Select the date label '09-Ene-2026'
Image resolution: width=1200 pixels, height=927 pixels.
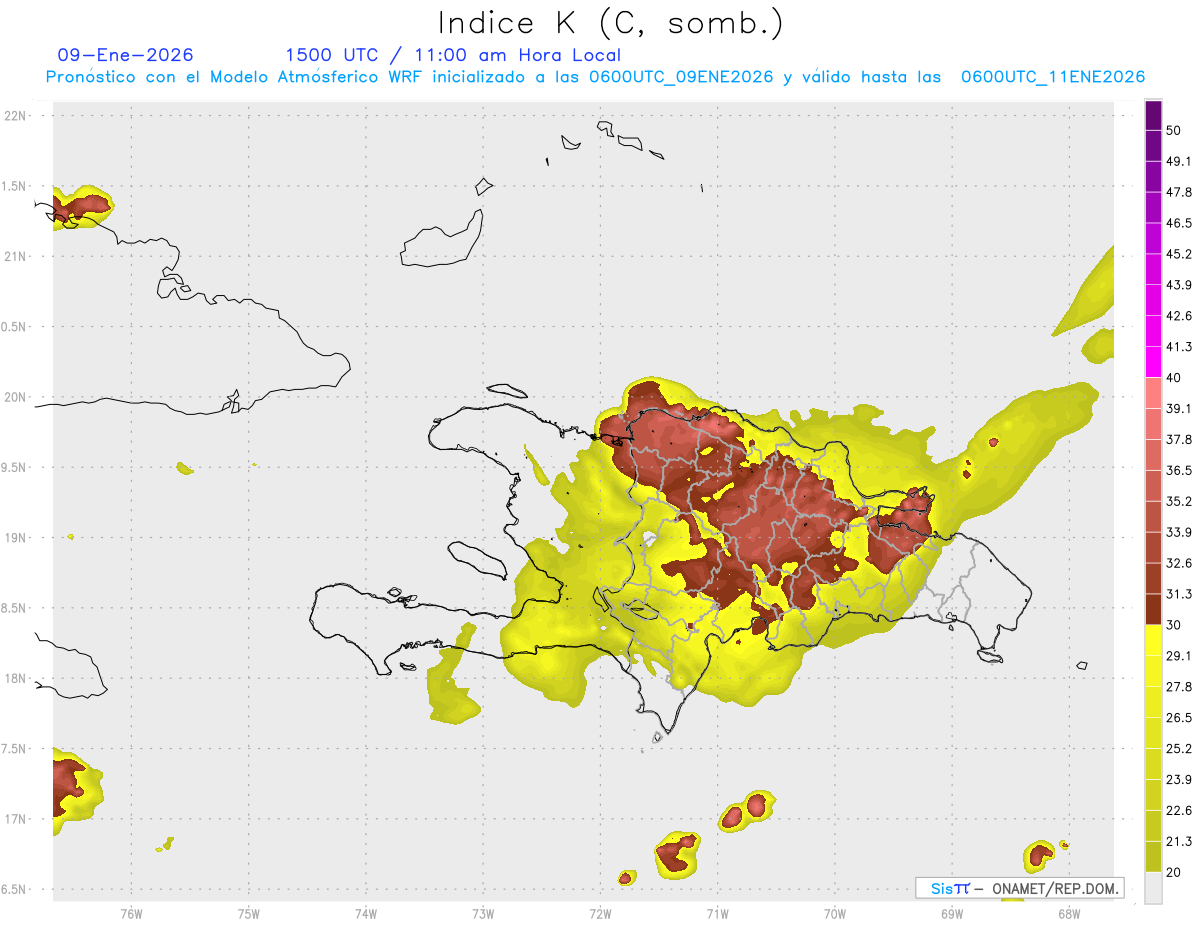click(x=126, y=55)
